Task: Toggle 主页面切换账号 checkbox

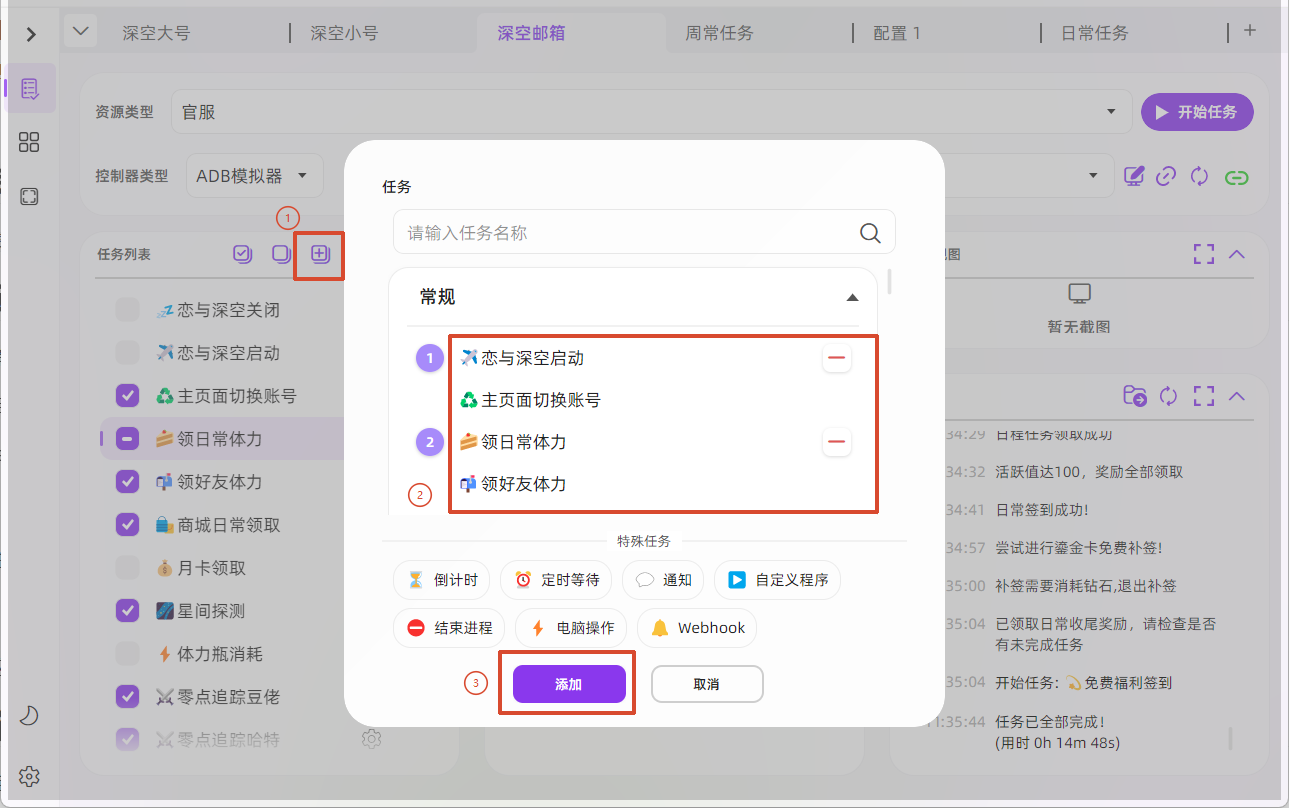Action: (128, 396)
